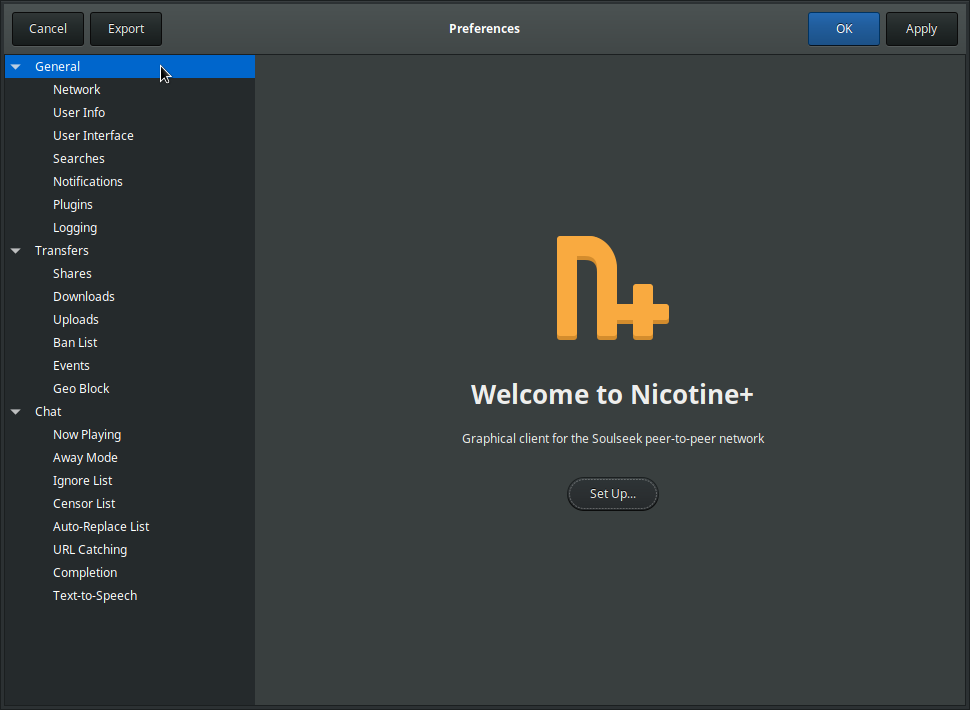
Task: Select the Transfers category
Action: 130,250
